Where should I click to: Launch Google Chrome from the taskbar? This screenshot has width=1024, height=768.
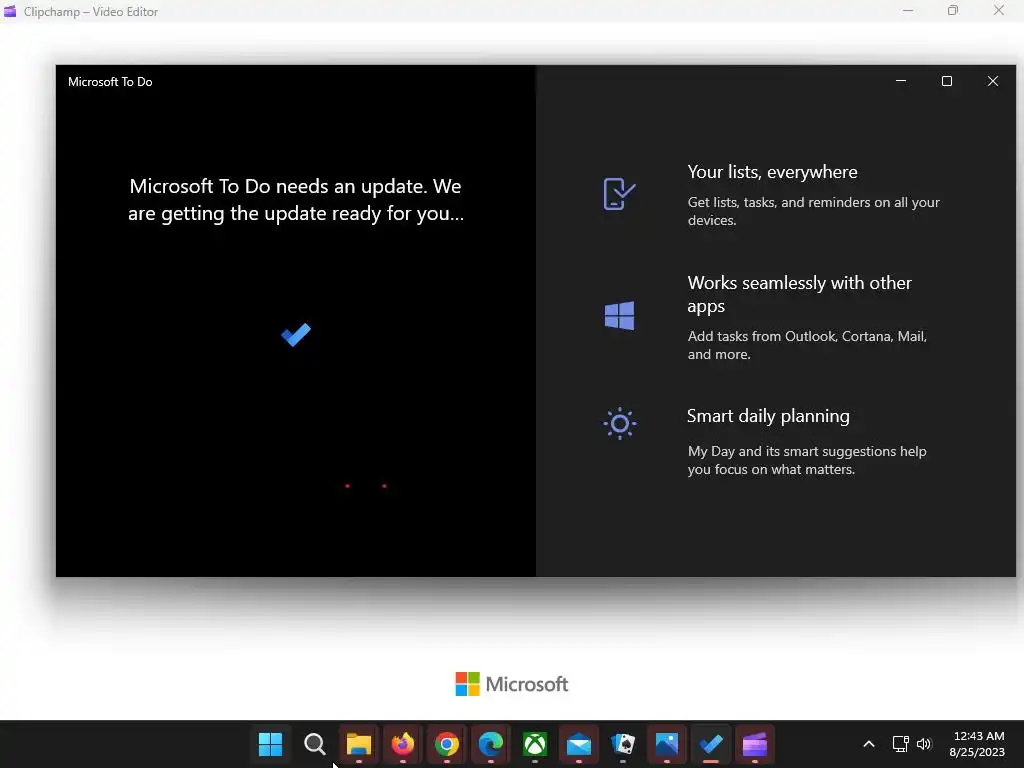tap(447, 744)
